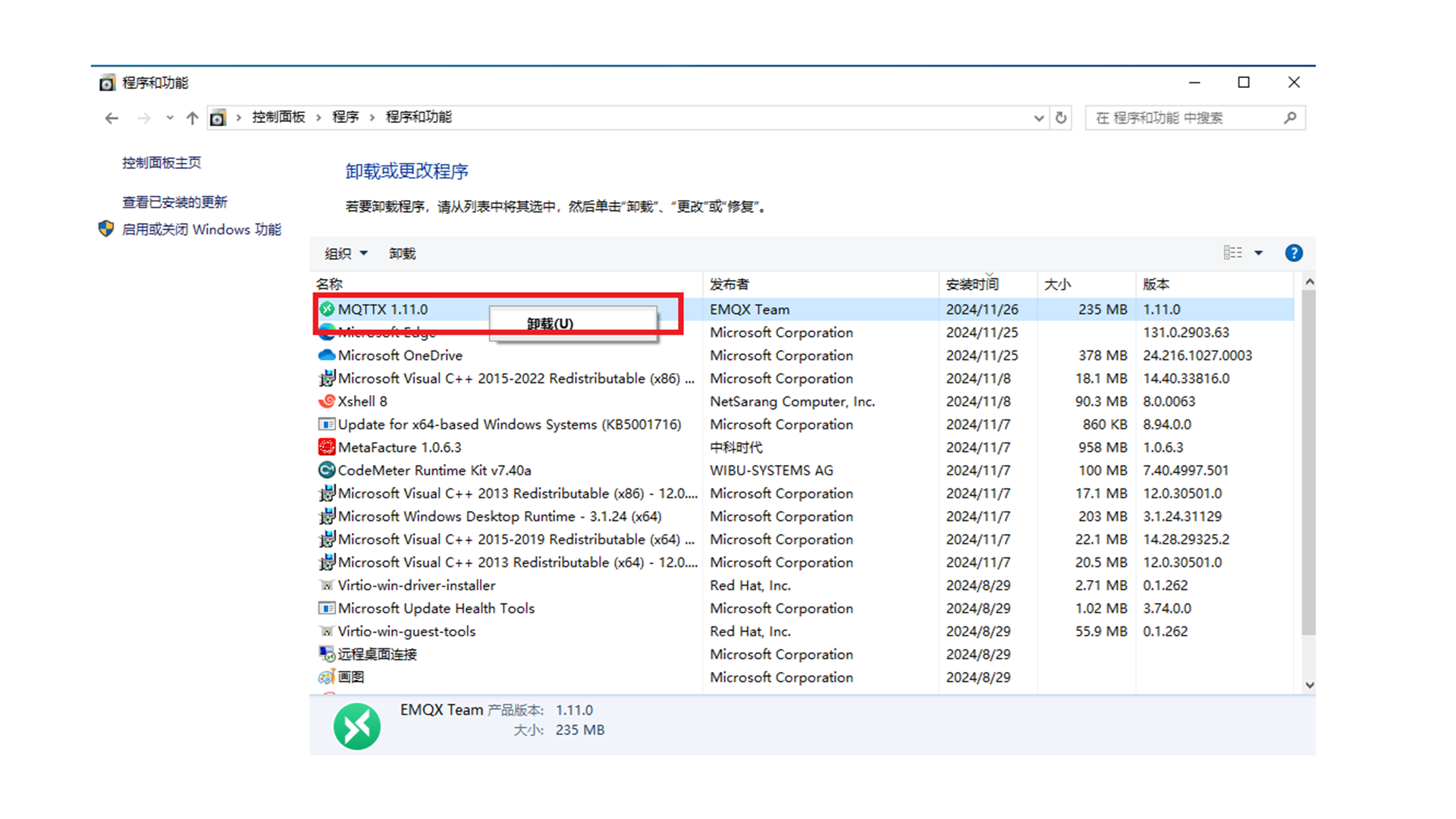Click WIBU-SYSTEMS AG publisher cell
Viewport: 1456px width, 819px height.
pyautogui.click(x=771, y=470)
